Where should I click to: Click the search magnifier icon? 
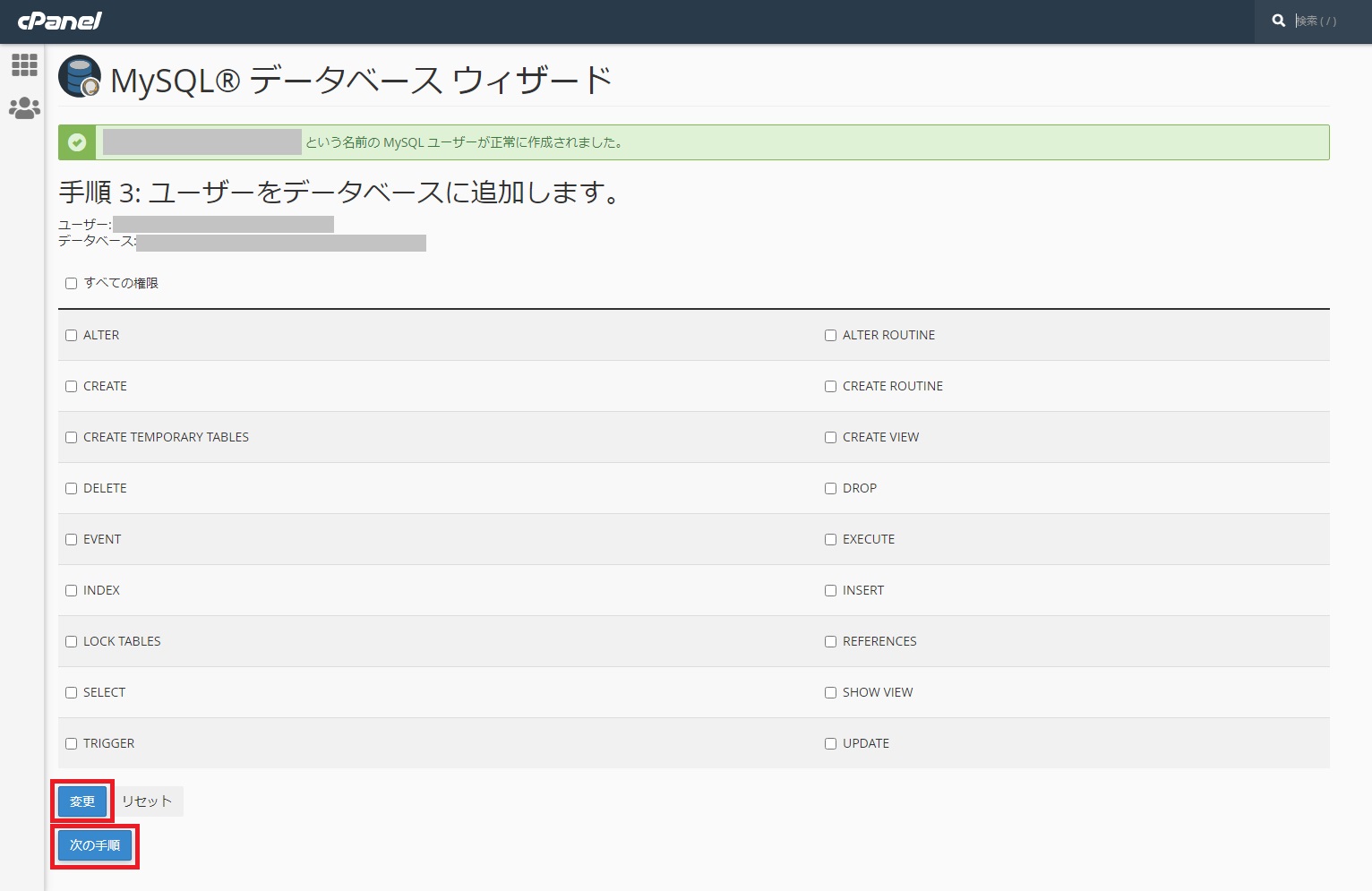tap(1278, 21)
